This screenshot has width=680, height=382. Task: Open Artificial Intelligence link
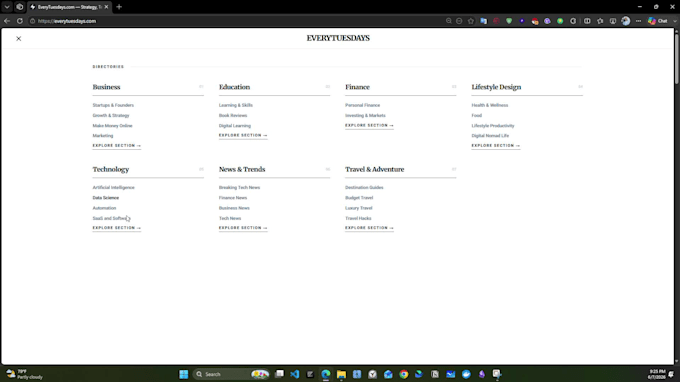point(113,188)
